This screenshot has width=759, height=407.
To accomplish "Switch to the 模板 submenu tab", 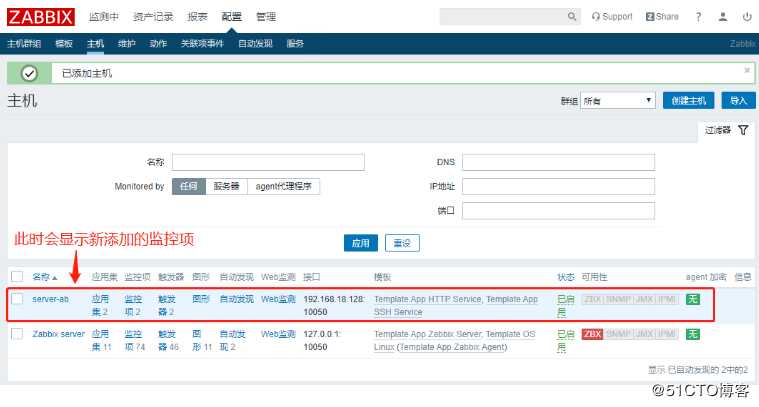I will (64, 44).
